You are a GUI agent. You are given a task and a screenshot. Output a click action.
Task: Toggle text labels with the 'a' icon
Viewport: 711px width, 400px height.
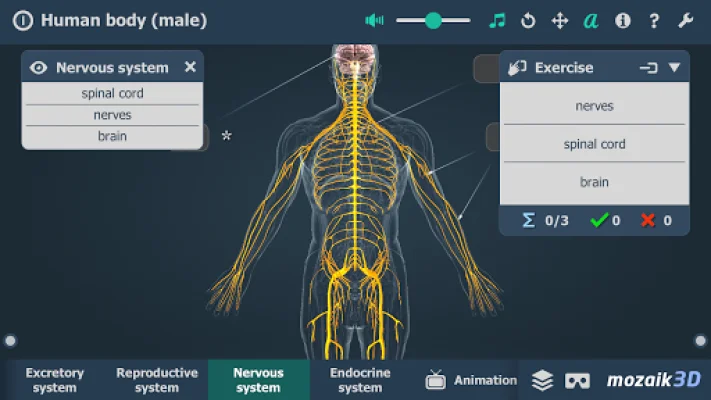(x=591, y=20)
